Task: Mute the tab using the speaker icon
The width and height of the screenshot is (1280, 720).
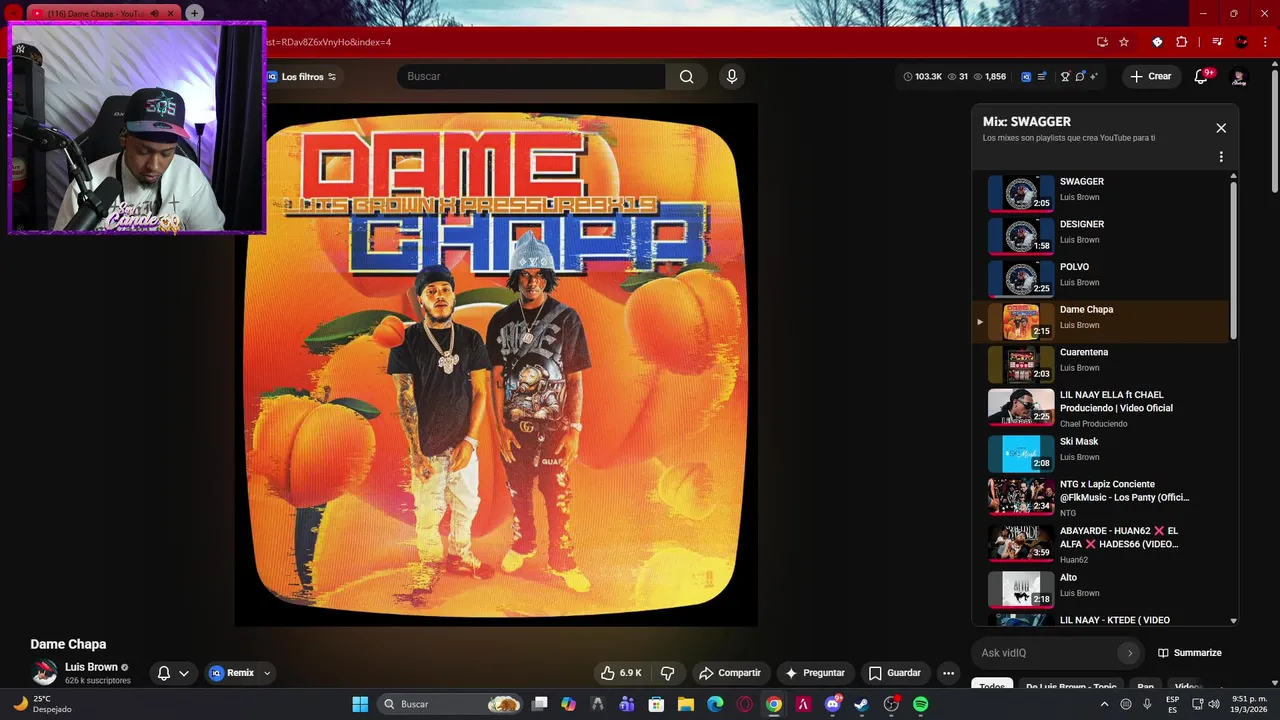Action: (155, 13)
